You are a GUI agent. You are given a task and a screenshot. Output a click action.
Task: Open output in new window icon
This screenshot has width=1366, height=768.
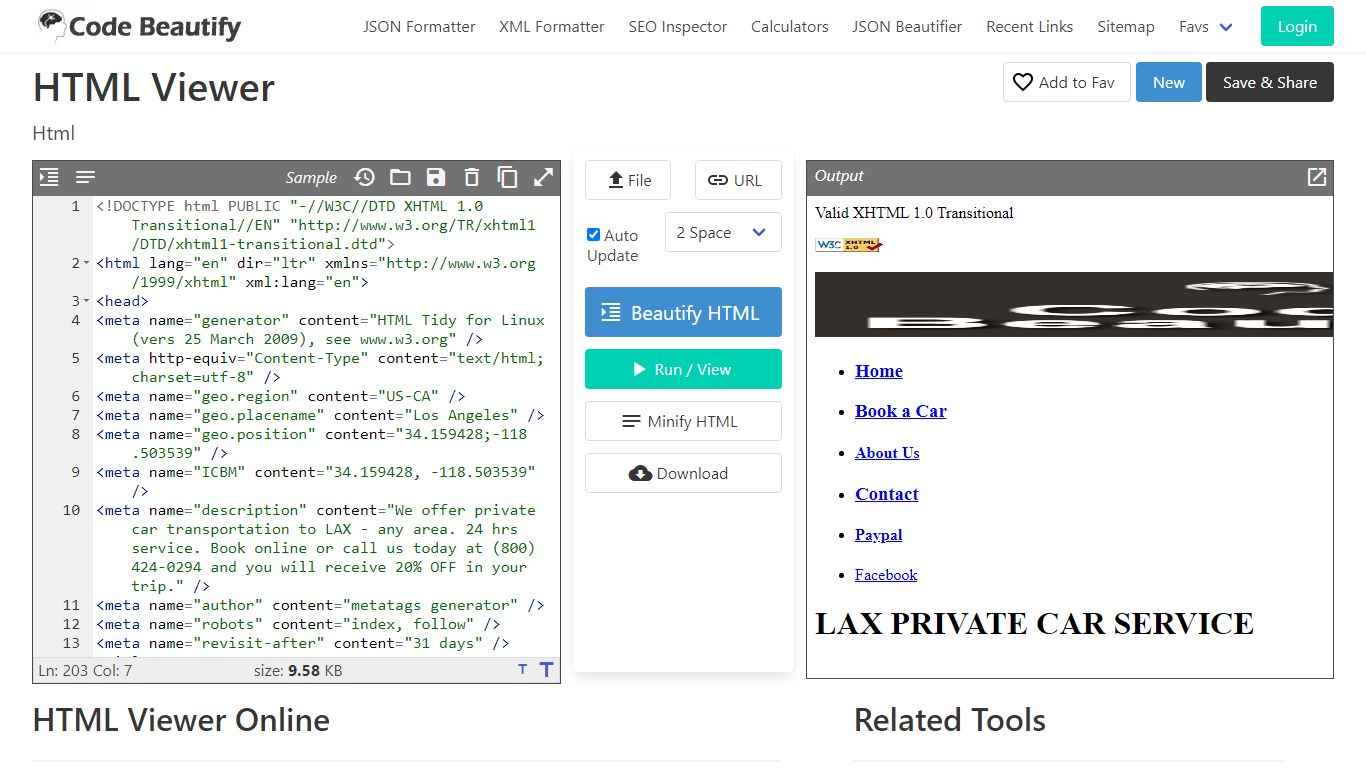coord(1317,177)
